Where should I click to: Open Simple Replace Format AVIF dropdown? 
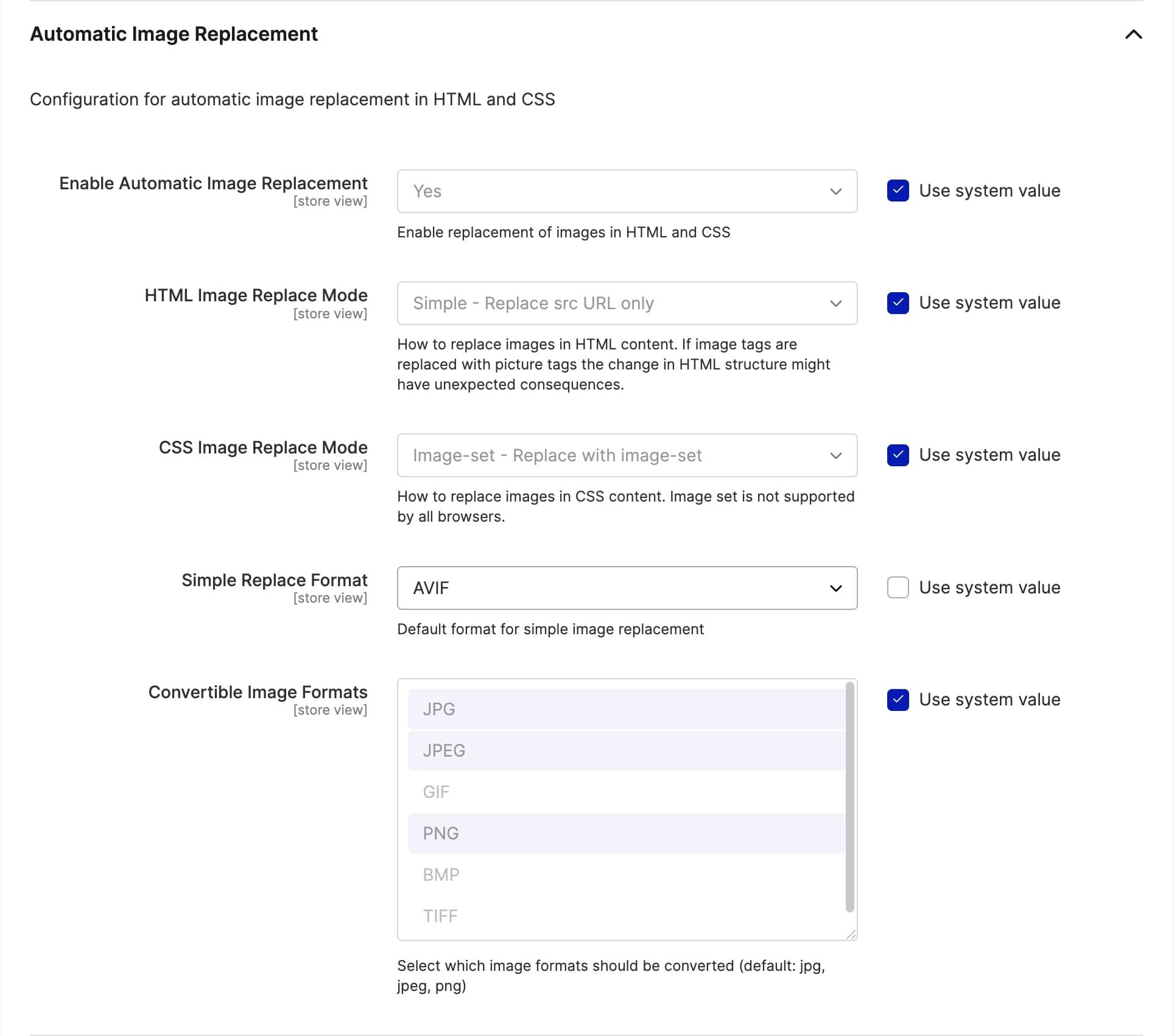coord(627,588)
